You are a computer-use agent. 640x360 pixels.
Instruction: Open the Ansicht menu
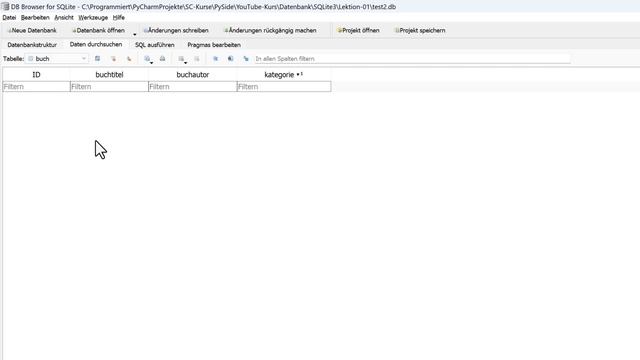[64, 18]
